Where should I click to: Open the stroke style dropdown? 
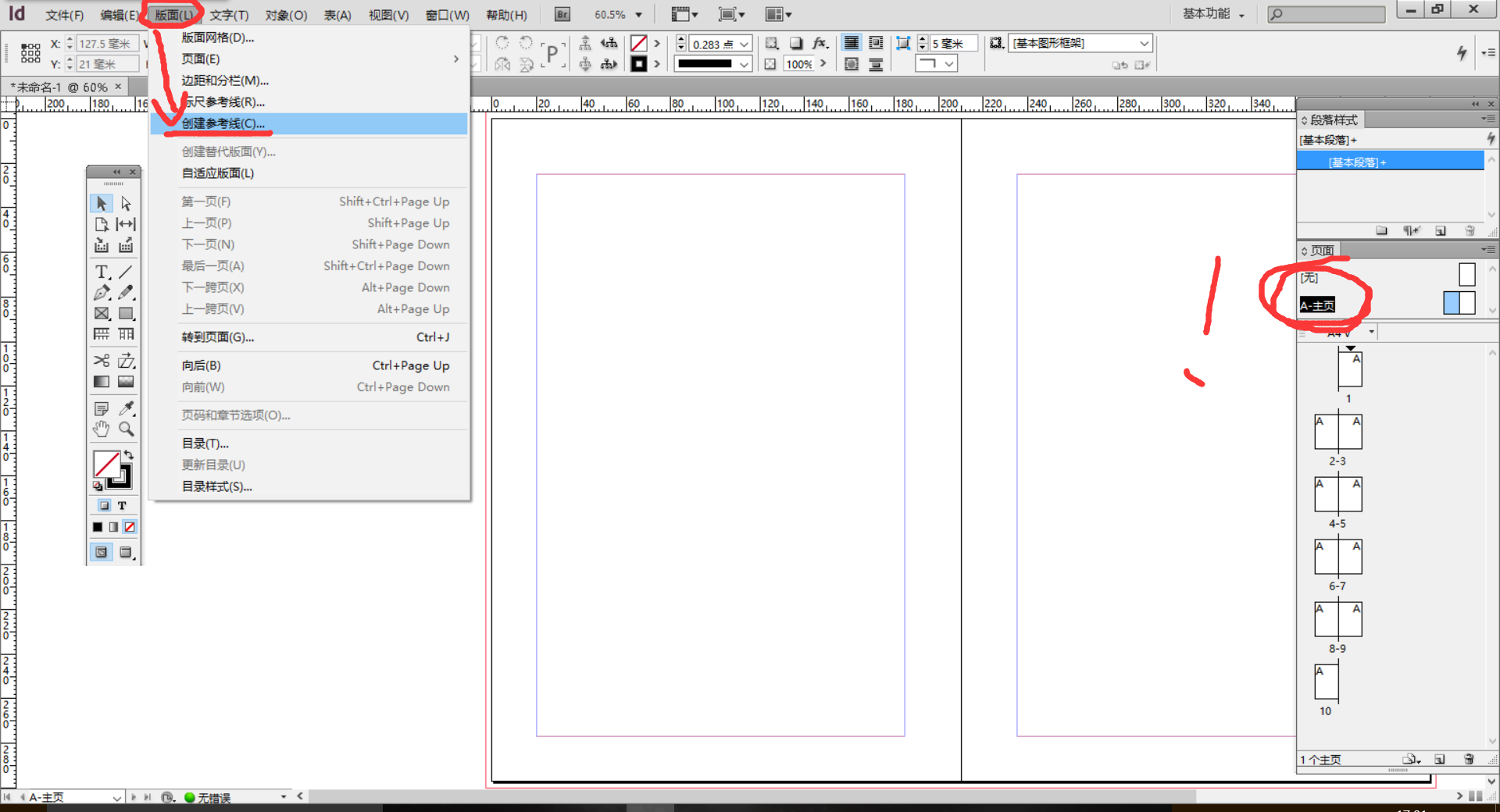coord(745,64)
